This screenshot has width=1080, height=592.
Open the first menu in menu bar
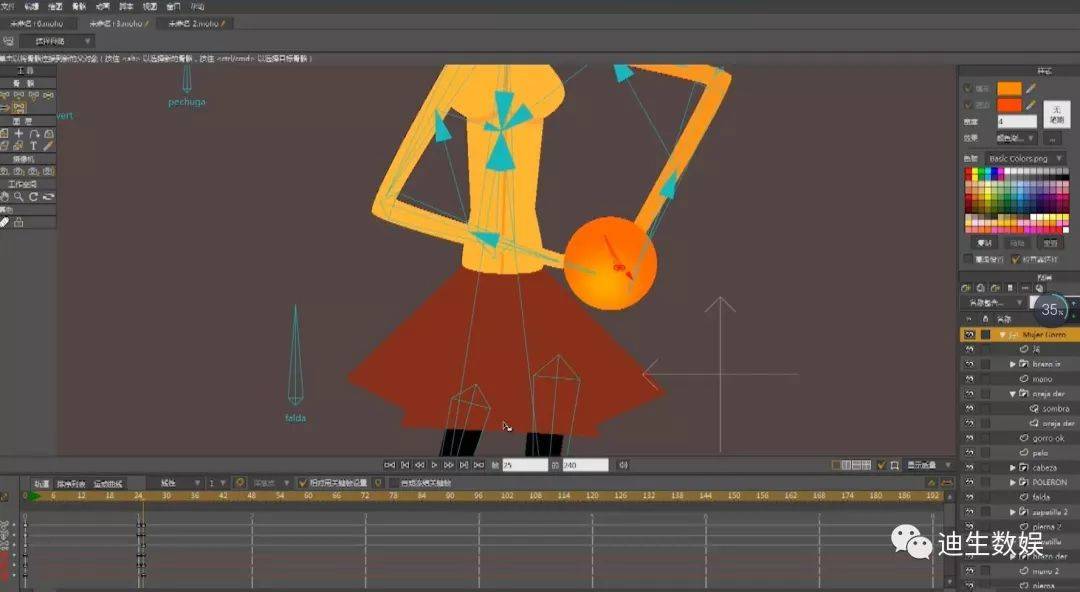point(8,6)
